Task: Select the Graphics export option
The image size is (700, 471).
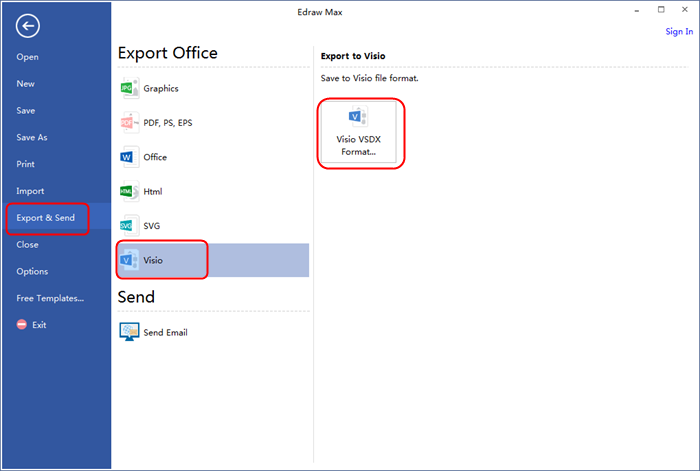Action: [161, 88]
